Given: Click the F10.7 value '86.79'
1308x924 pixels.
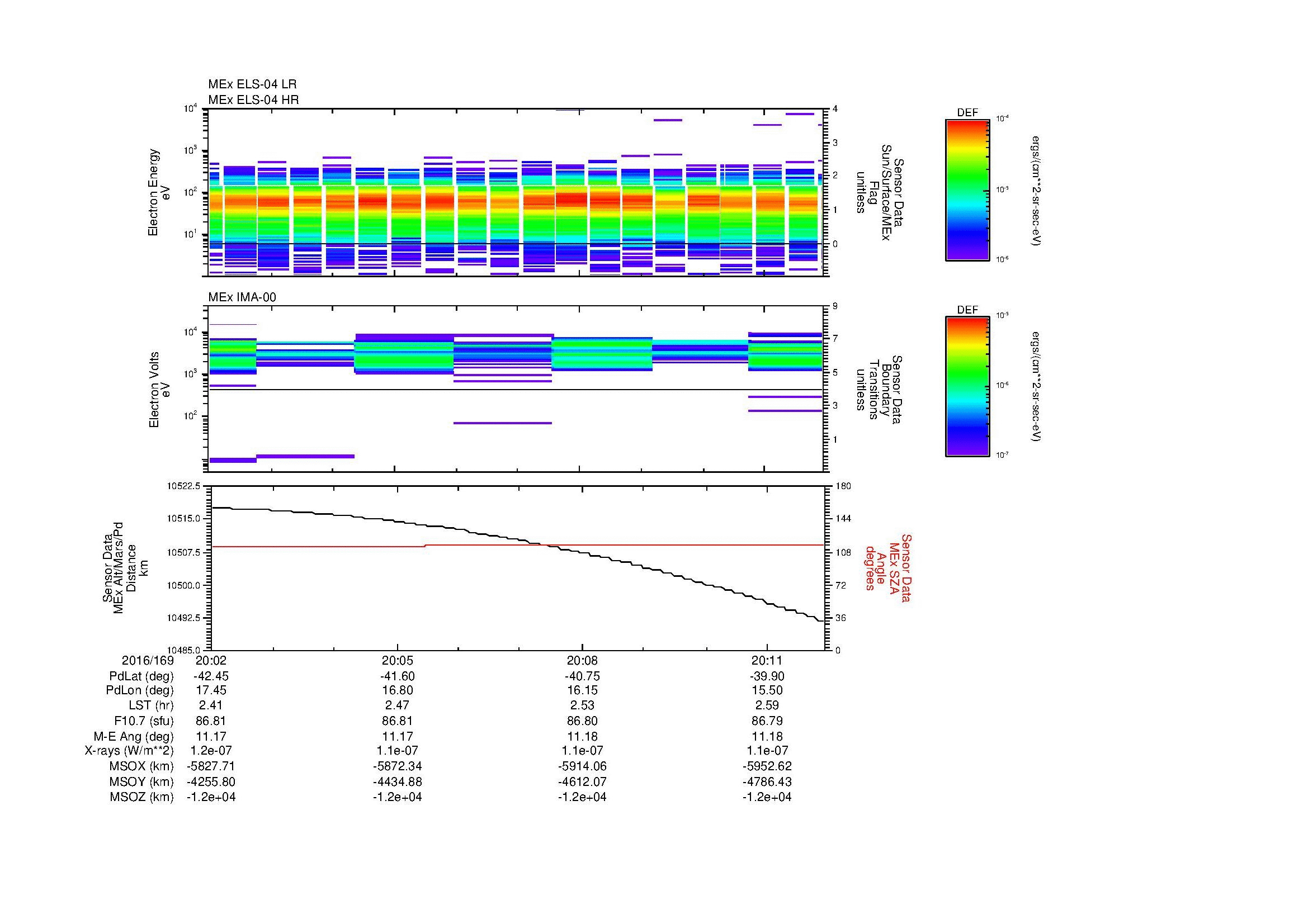Looking at the screenshot, I should pyautogui.click(x=767, y=721).
